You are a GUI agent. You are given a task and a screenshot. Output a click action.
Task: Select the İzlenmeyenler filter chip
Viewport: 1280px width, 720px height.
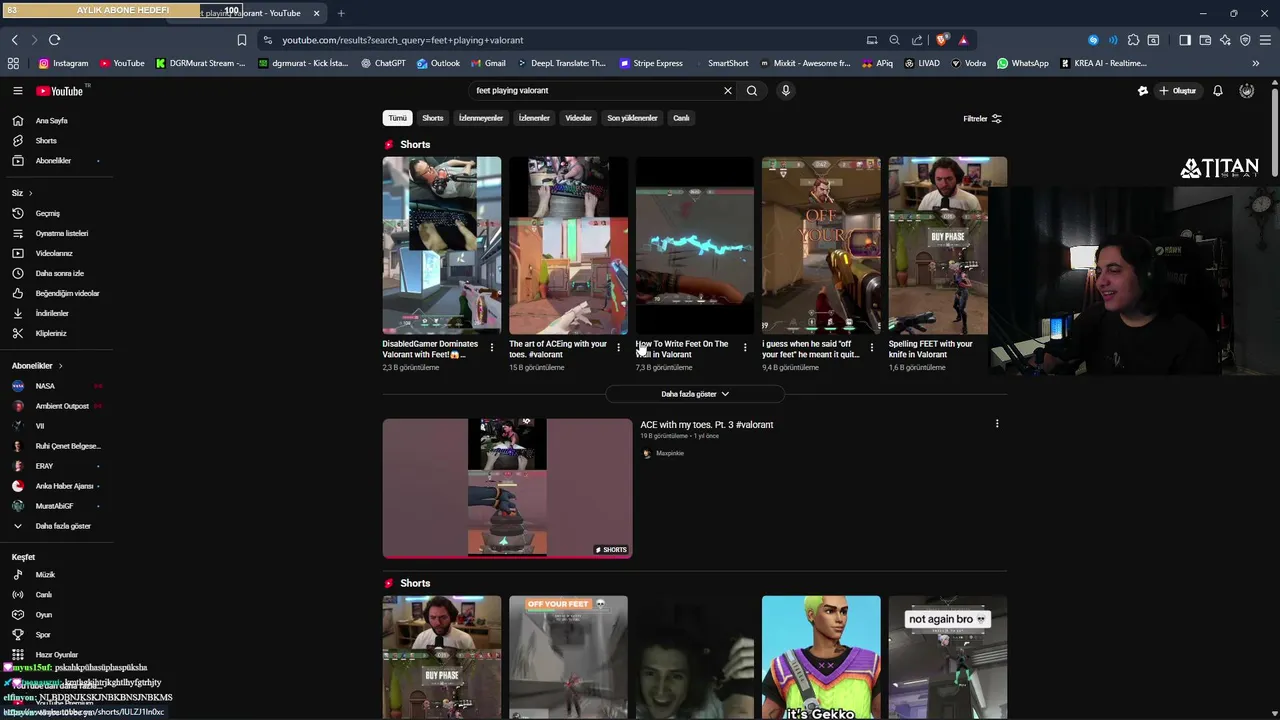tap(481, 118)
